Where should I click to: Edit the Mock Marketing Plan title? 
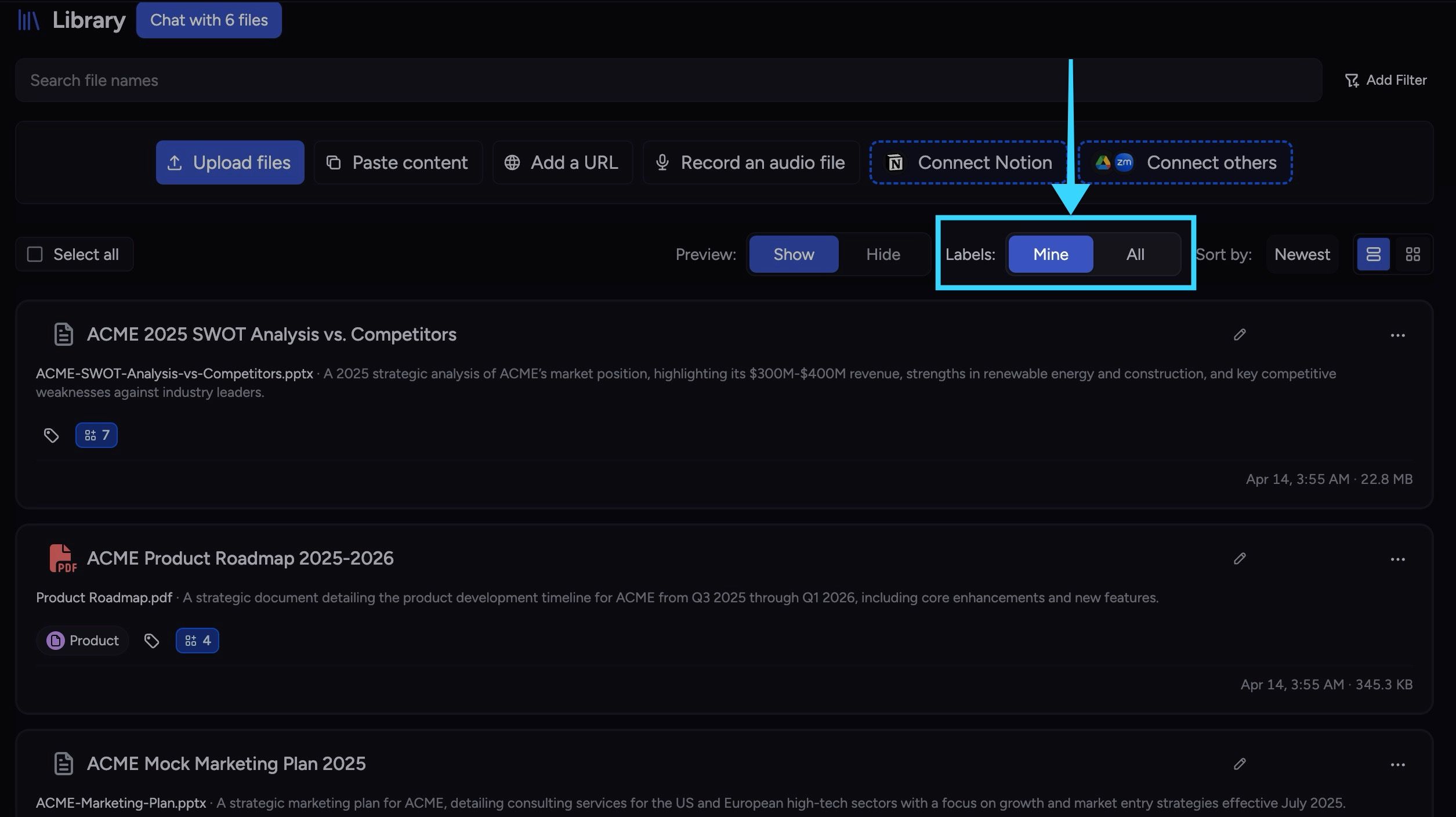(x=1240, y=764)
